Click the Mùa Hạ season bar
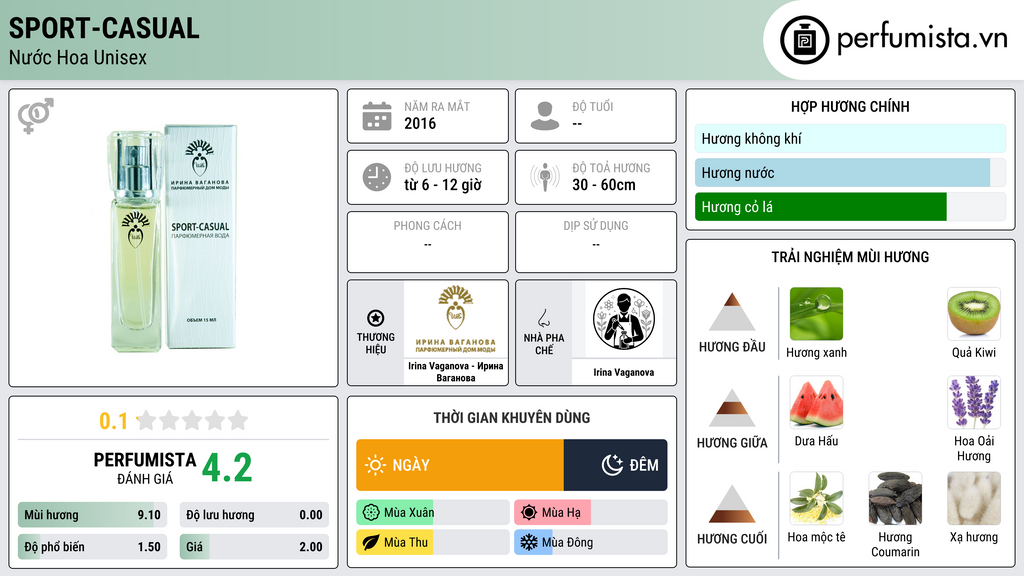The image size is (1024, 576). coord(590,513)
